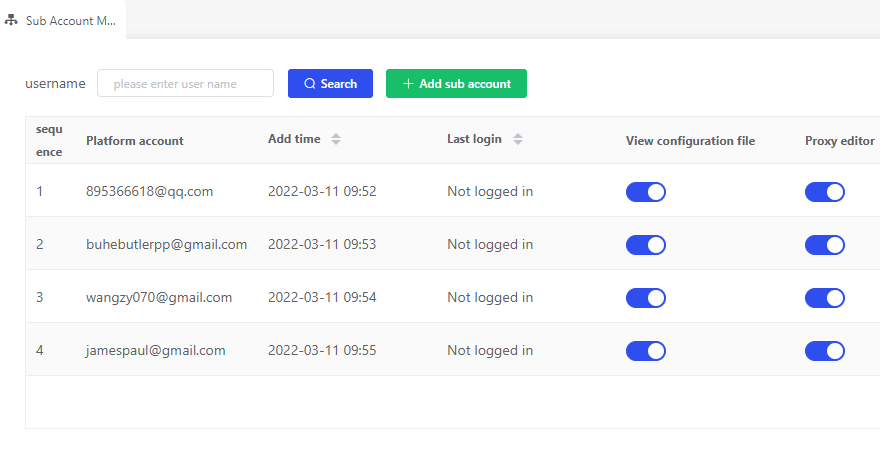The image size is (880, 460).
Task: Click the Sub Account tab hierarchy icon
Action: click(11, 20)
